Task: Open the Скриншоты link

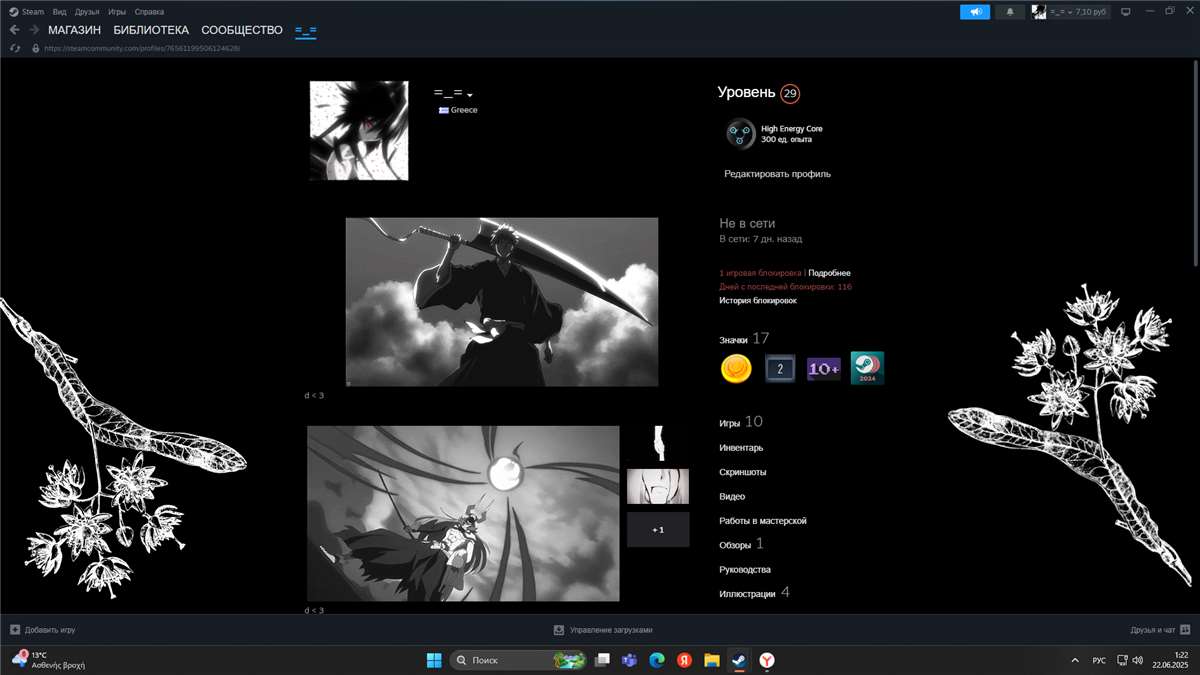Action: pyautogui.click(x=743, y=472)
